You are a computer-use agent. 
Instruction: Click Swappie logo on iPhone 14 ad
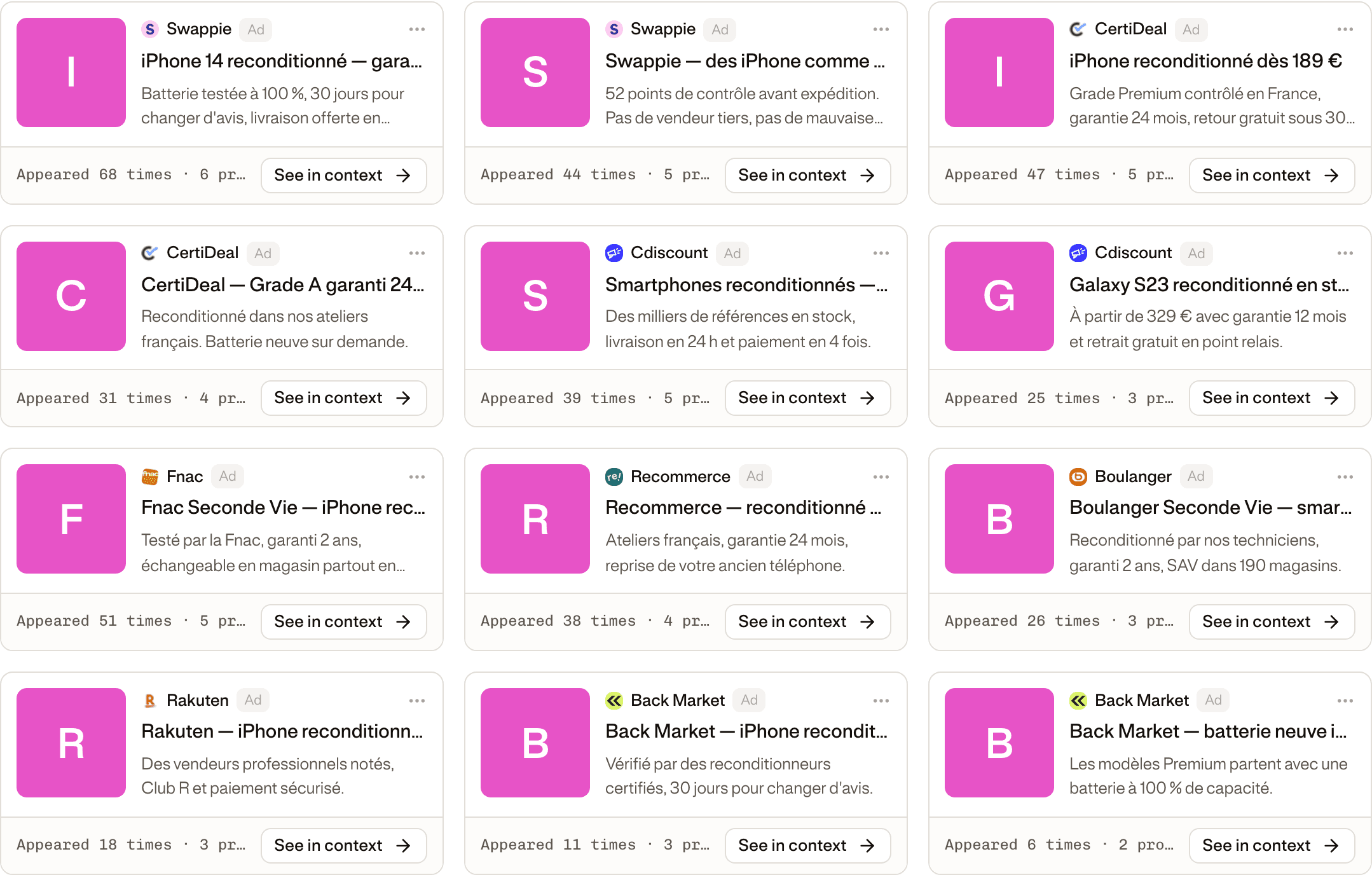[150, 29]
